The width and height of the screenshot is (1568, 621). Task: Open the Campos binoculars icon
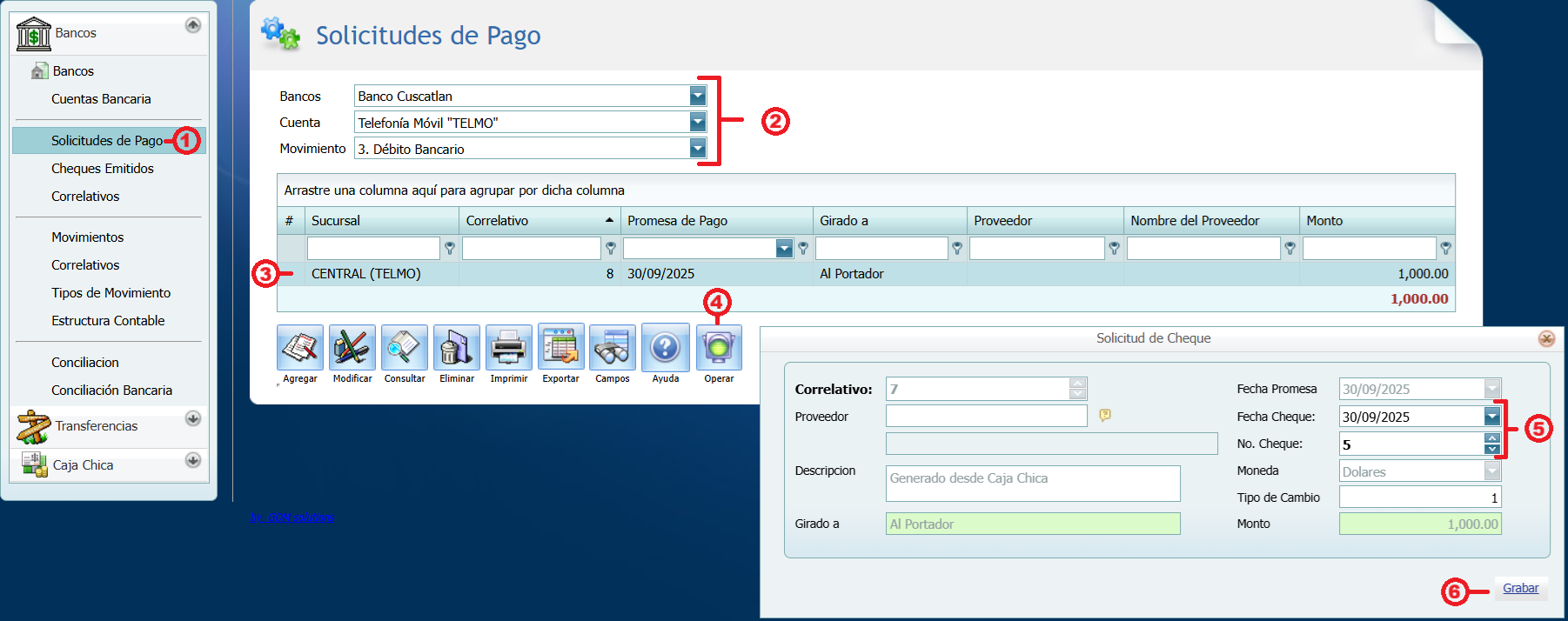pyautogui.click(x=613, y=348)
